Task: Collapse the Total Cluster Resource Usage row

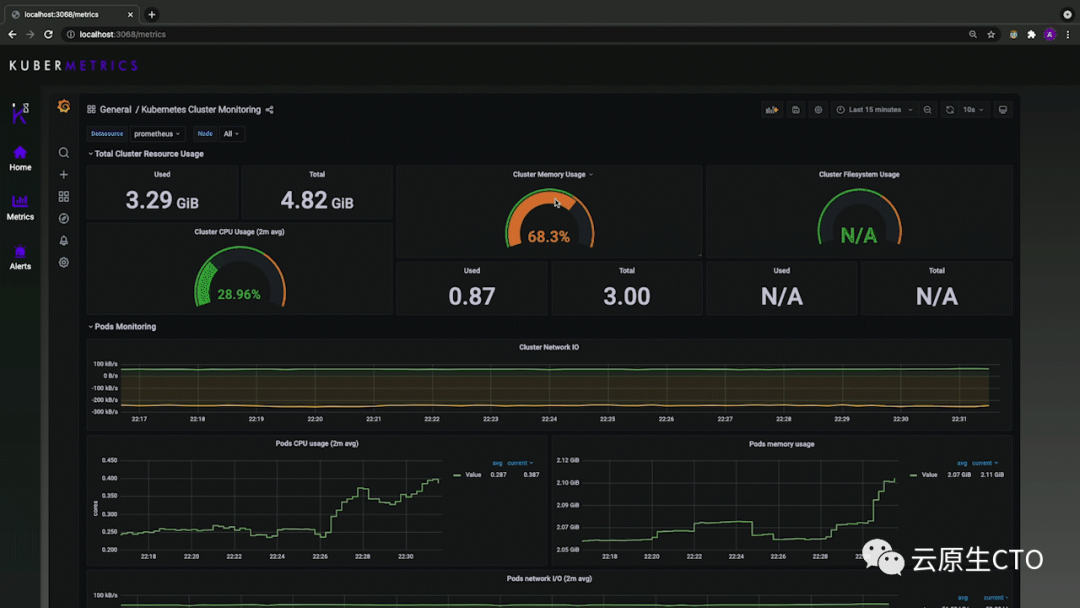Action: 146,154
